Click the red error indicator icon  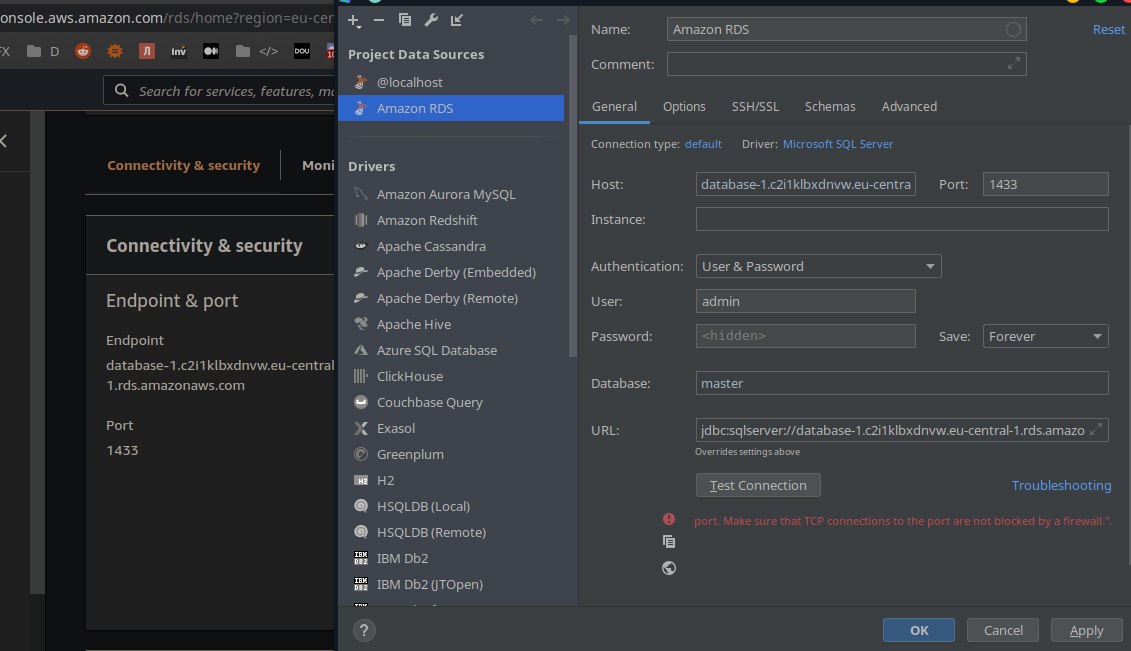click(669, 519)
